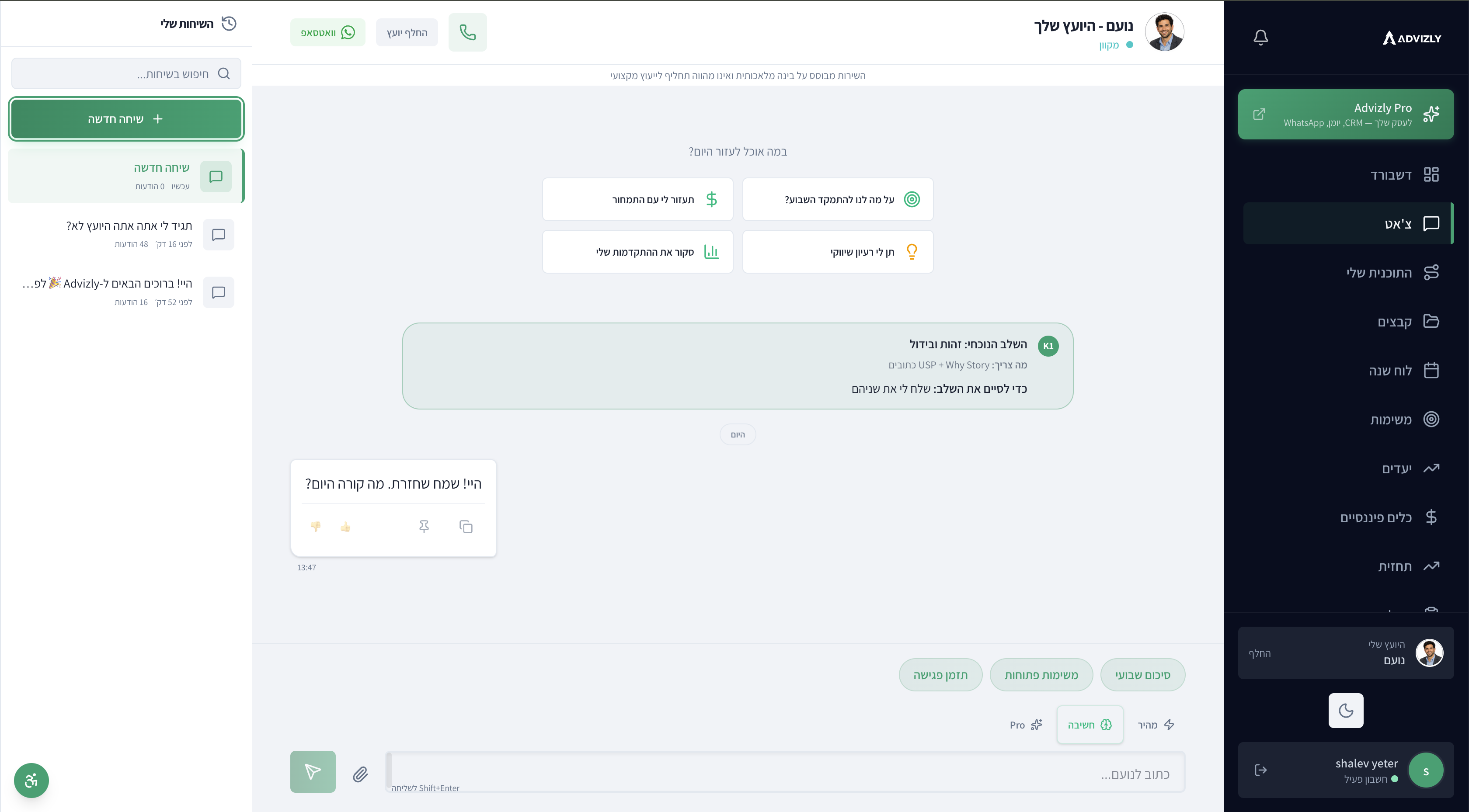Choose suggestion תן לי רעיון שיווקי
This screenshot has width=1469, height=812.
[x=838, y=252]
